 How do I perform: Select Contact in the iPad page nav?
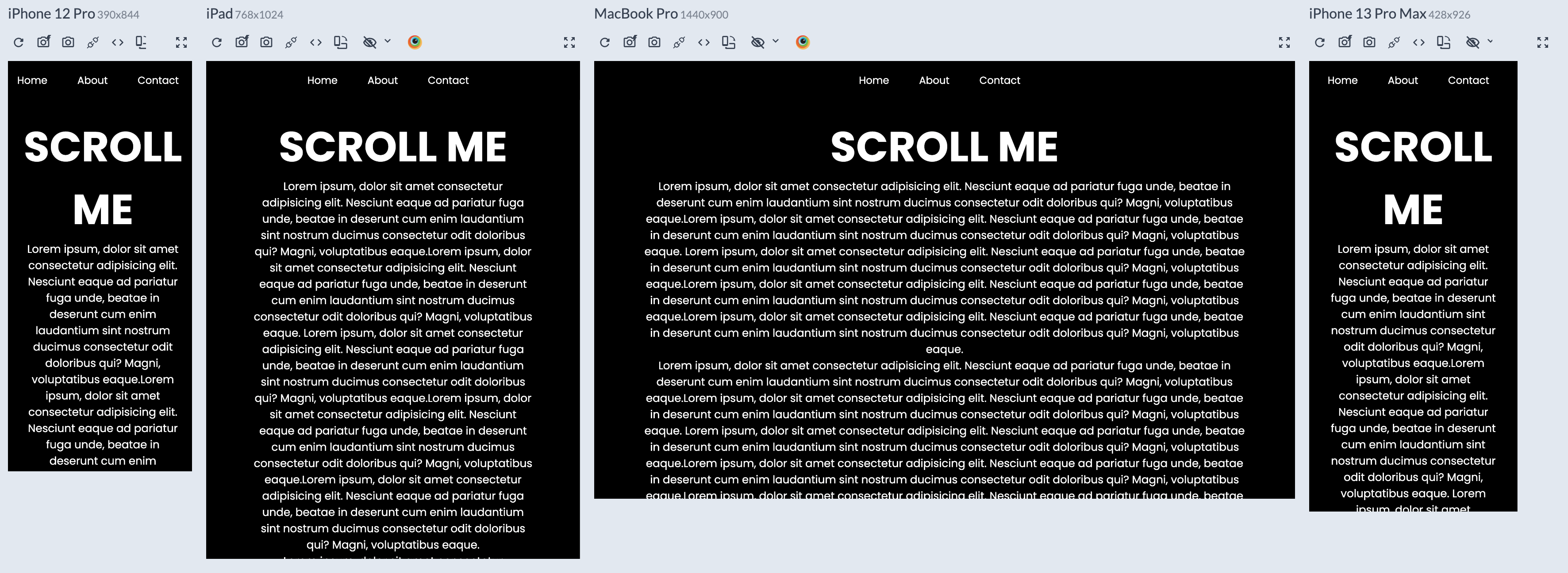[448, 80]
